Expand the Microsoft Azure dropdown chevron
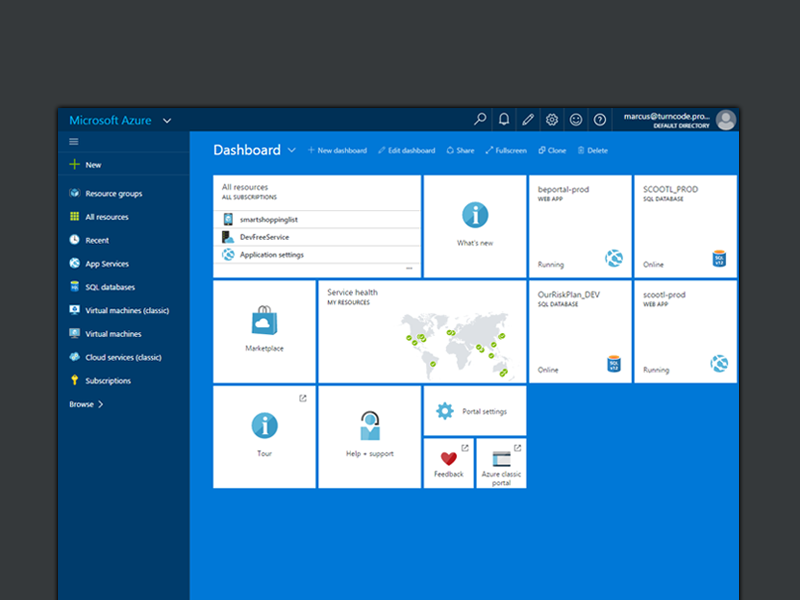The width and height of the screenshot is (800, 600). [167, 121]
